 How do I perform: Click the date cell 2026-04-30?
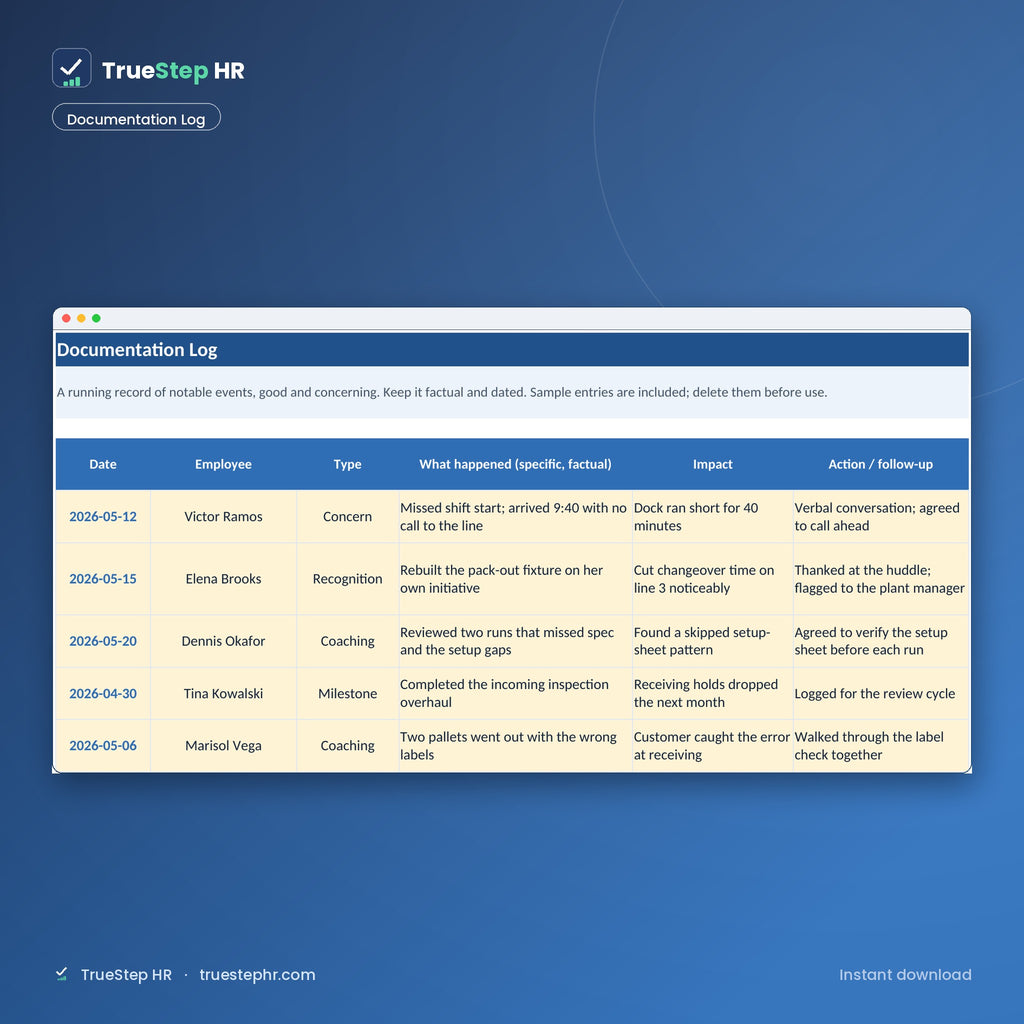click(103, 694)
